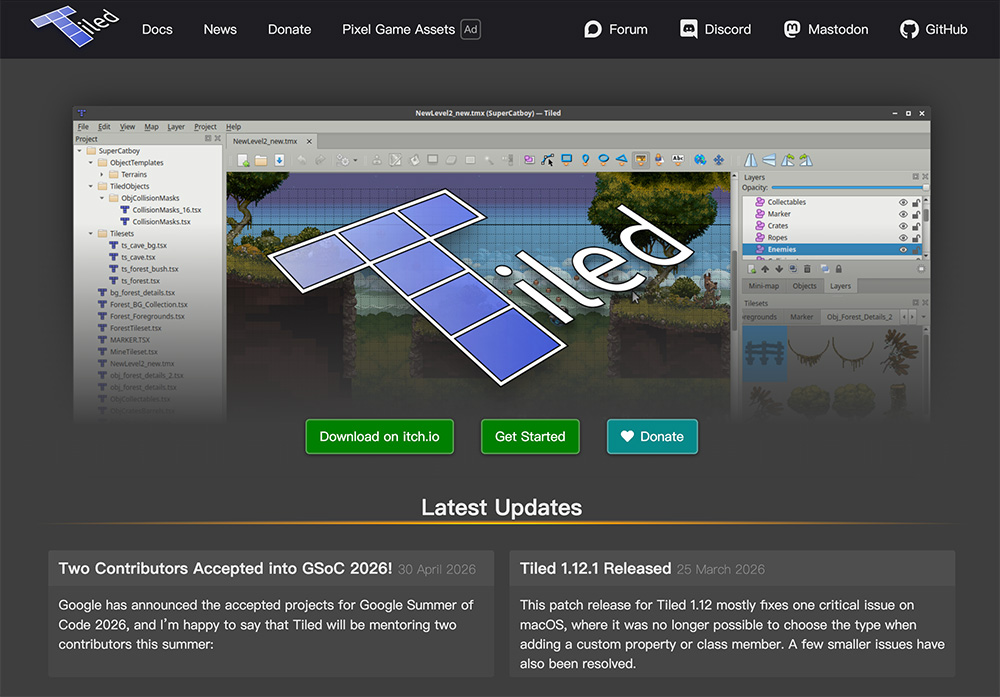The image size is (1000, 697).
Task: Select the Insert Polygon tool
Action: point(622,160)
